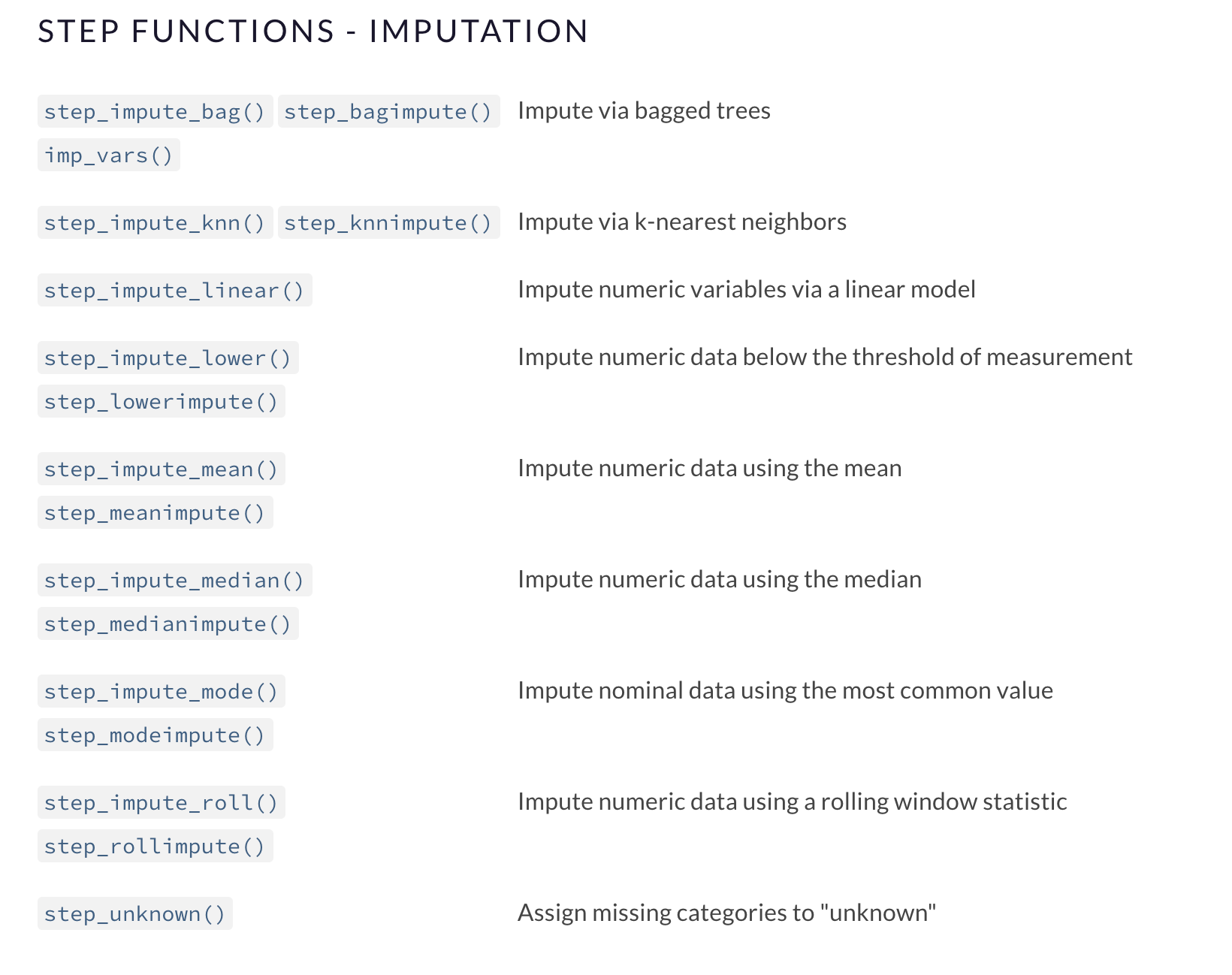
Task: Select the step_impute_roll() link
Action: coord(162,803)
